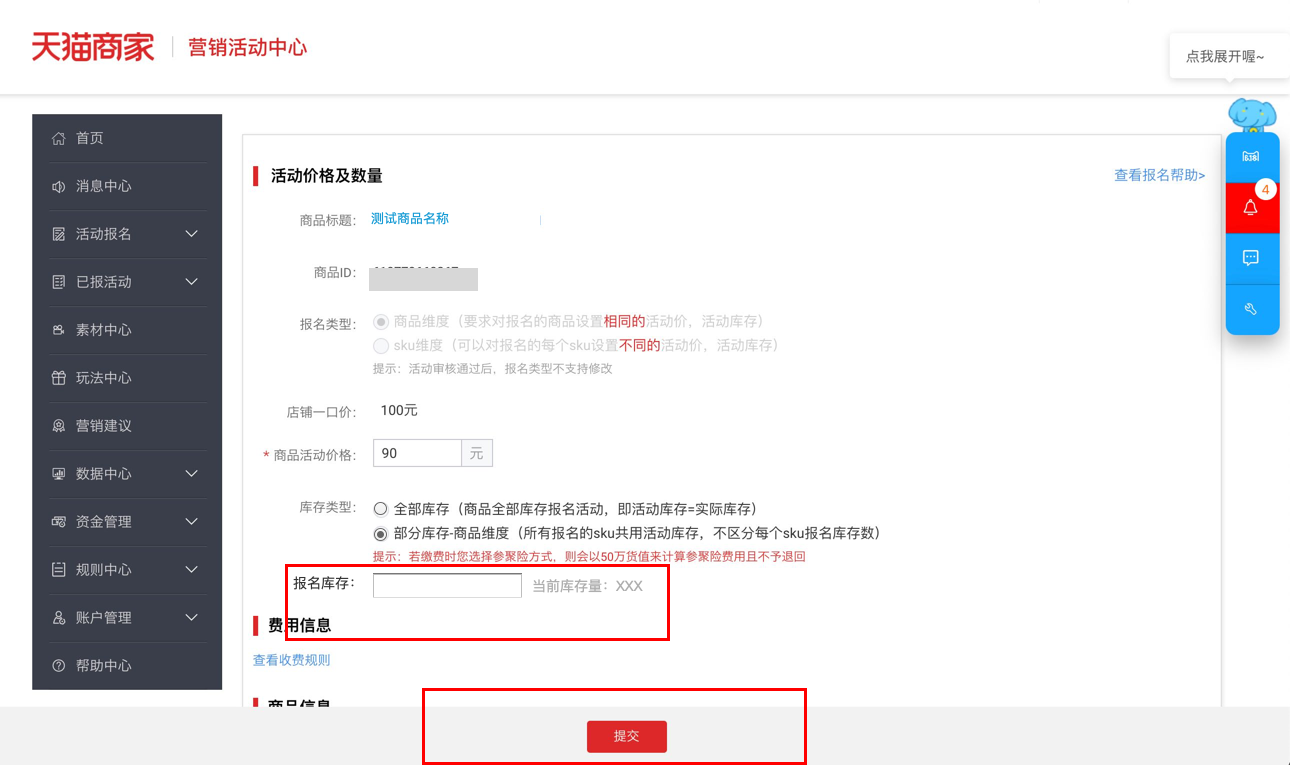Click the 元 unit suffix box

pyautogui.click(x=477, y=453)
